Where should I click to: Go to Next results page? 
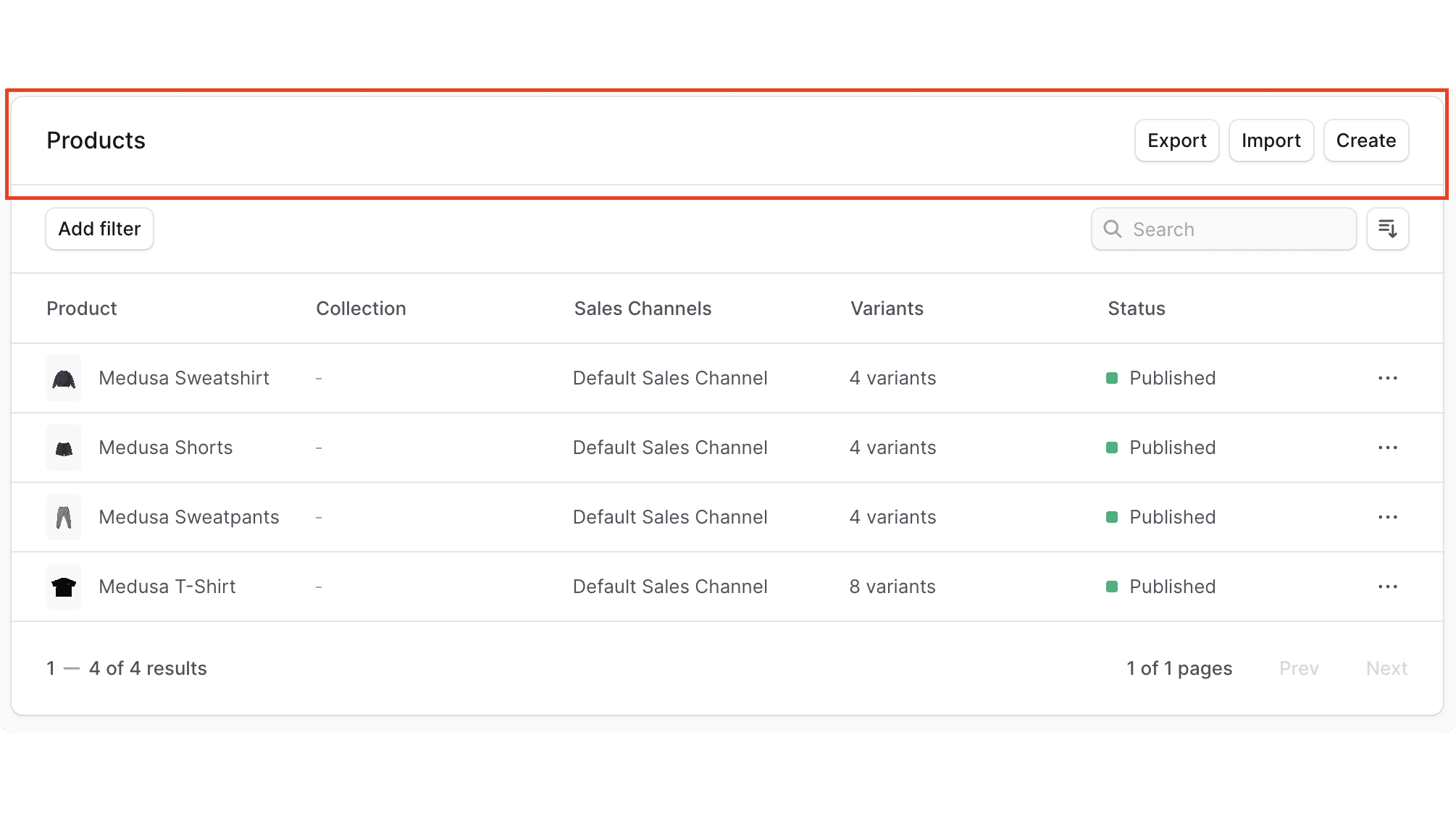click(x=1386, y=668)
